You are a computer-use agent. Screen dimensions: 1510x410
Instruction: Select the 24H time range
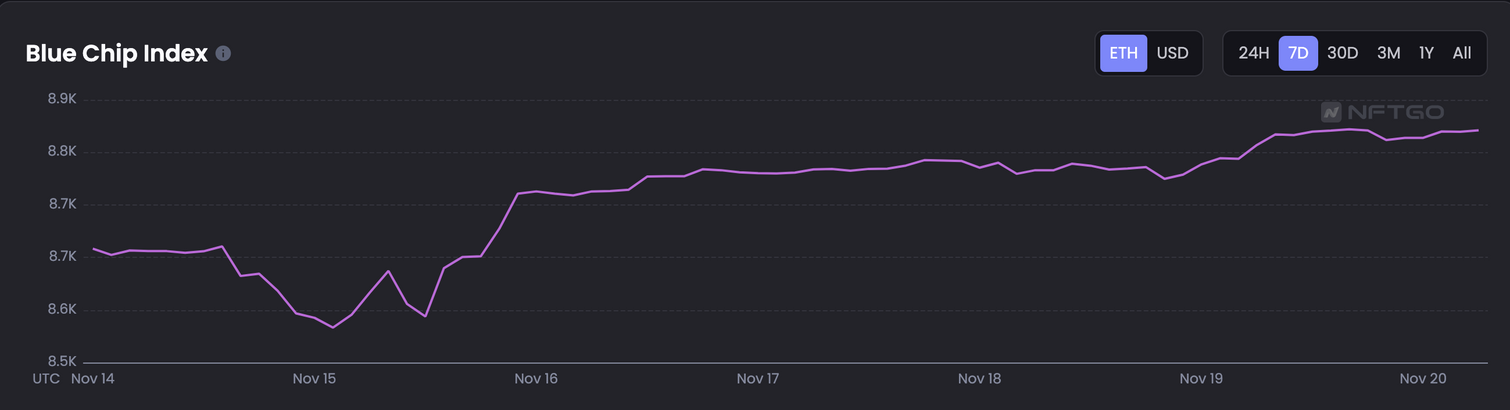[x=1253, y=53]
